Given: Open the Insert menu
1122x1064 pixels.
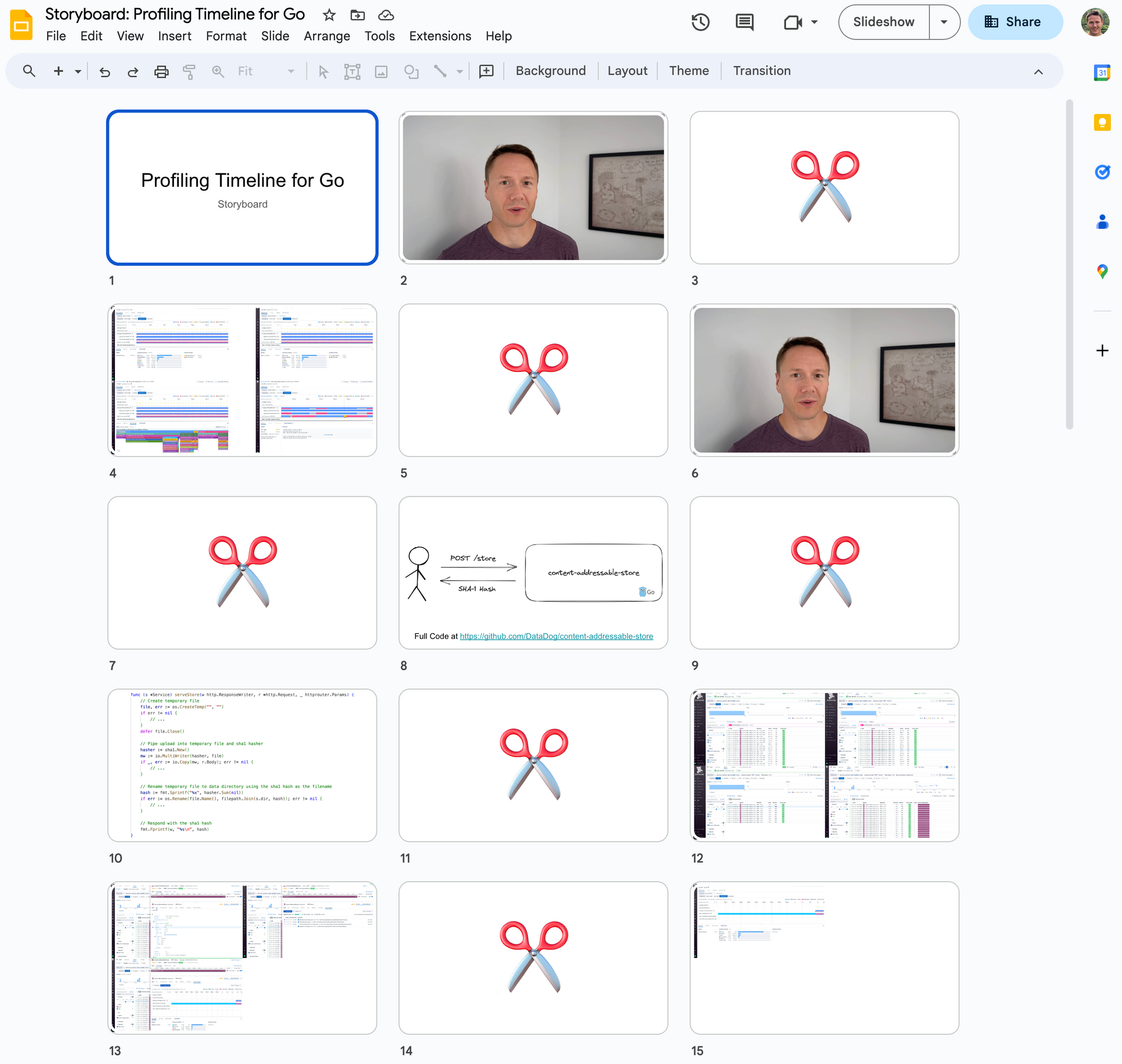Looking at the screenshot, I should pos(174,36).
